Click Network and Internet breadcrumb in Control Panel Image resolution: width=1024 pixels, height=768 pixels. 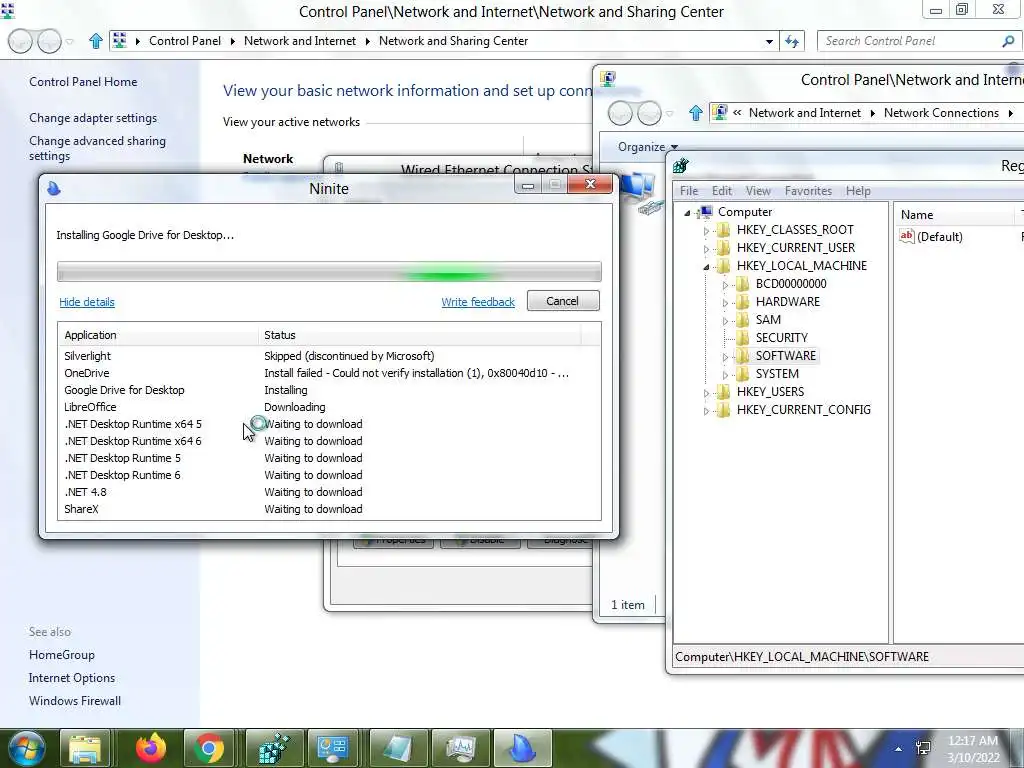300,41
